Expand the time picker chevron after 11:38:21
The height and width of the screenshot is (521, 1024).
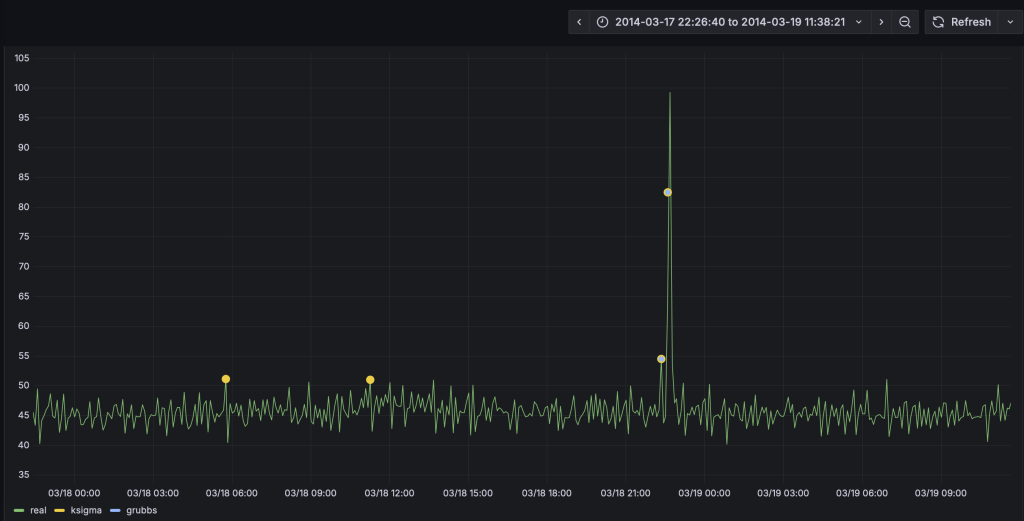(x=858, y=22)
